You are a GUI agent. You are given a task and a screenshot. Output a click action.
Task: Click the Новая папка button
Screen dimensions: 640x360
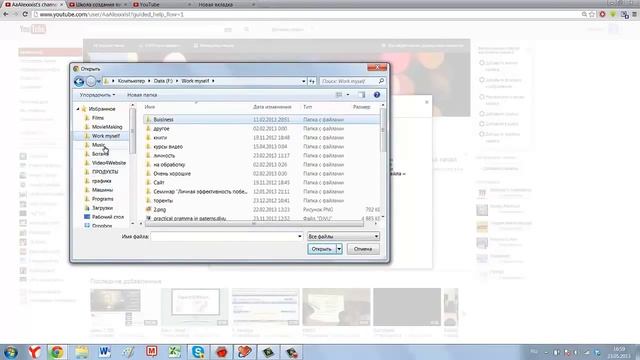(x=142, y=95)
